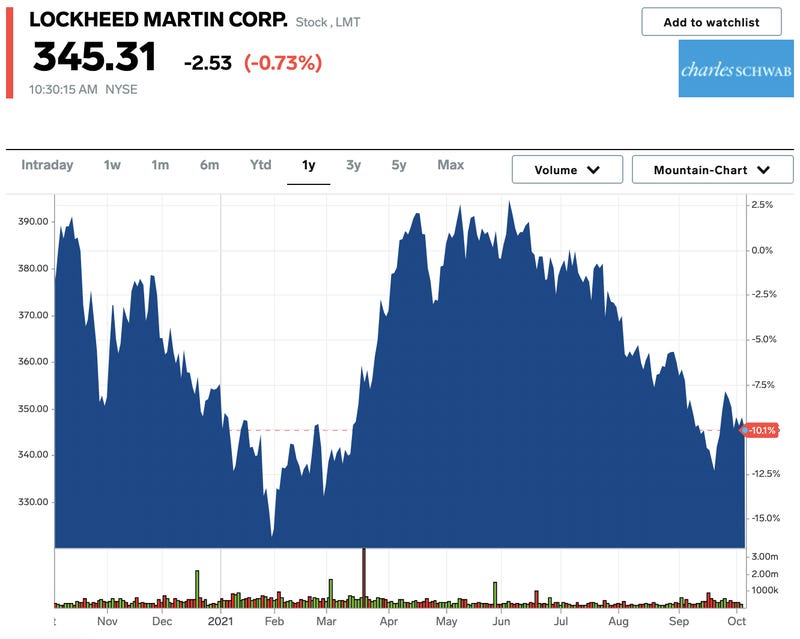Click the Nov date axis label
Image resolution: width=800 pixels, height=639 pixels.
(x=107, y=621)
